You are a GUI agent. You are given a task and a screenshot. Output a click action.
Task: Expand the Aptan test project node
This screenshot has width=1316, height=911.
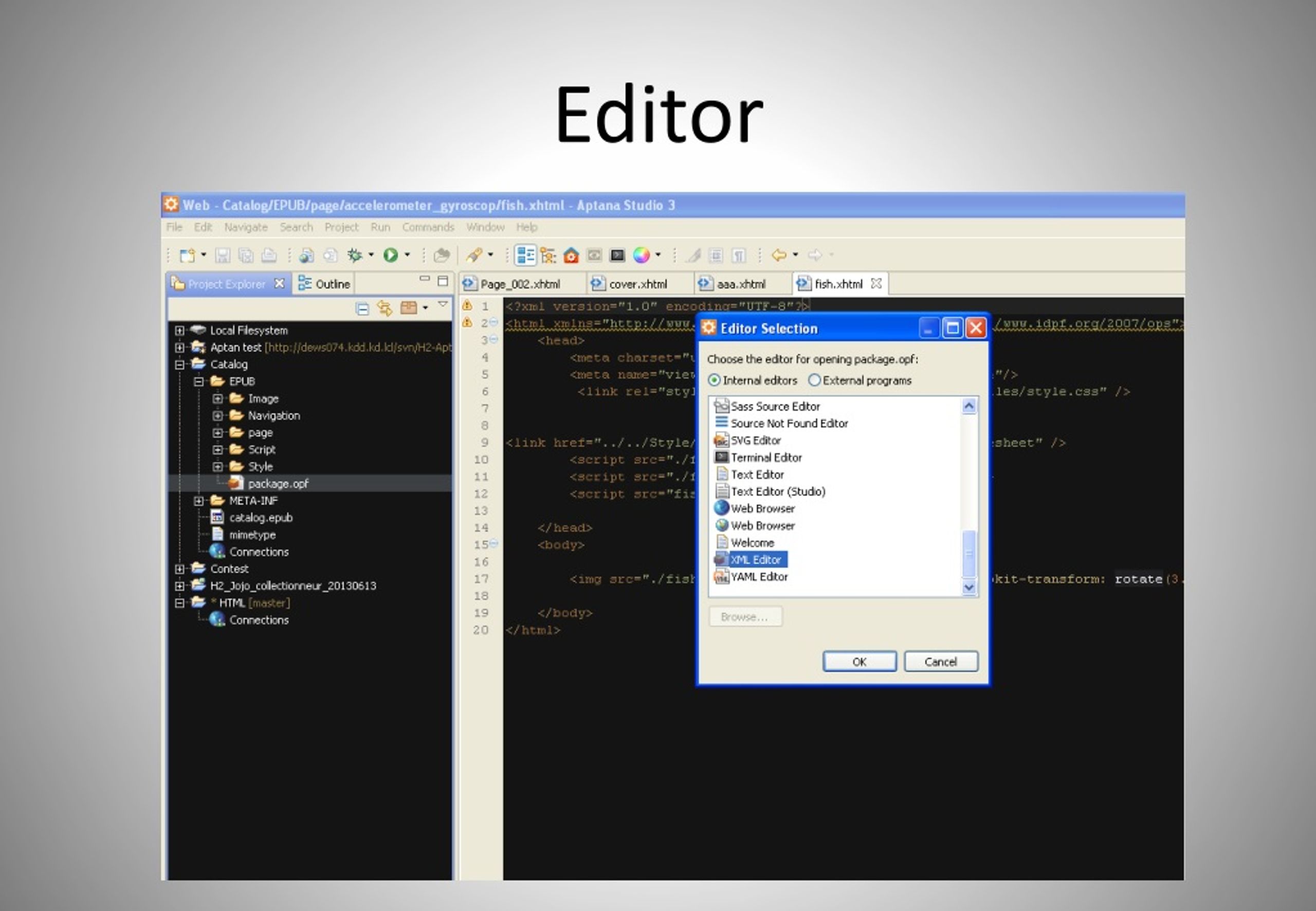(180, 348)
